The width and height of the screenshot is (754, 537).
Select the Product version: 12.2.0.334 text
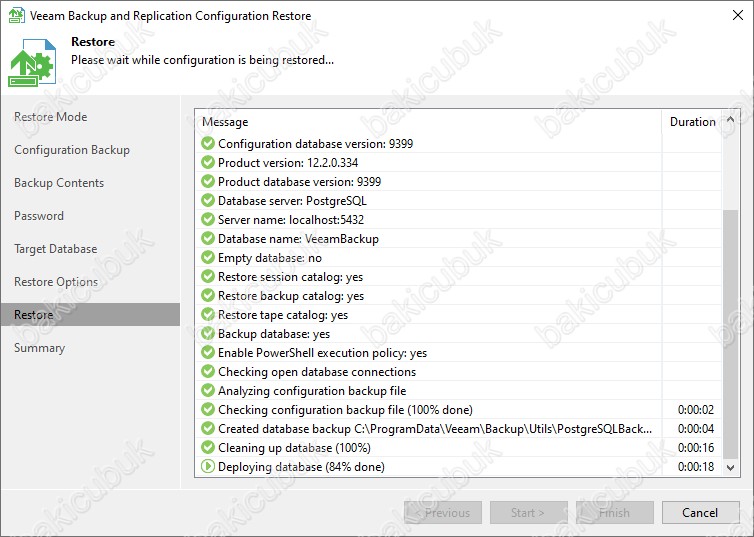pos(288,162)
